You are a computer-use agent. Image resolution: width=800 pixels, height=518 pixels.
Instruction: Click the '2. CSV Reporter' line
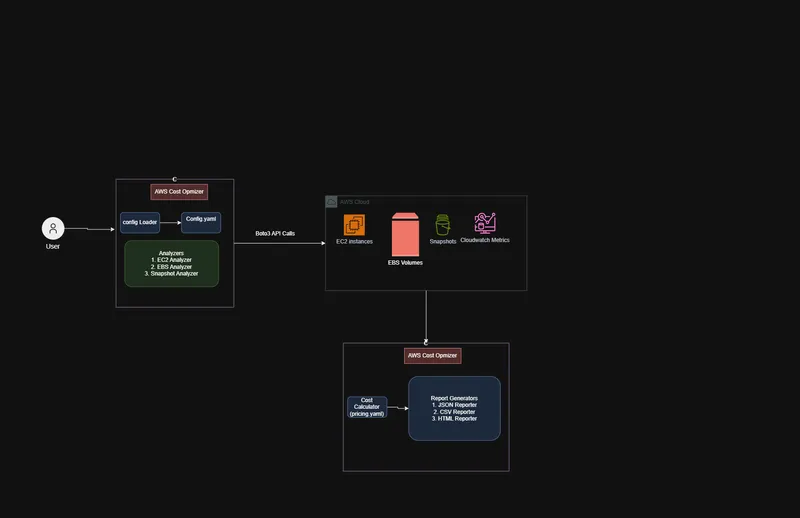click(x=454, y=412)
